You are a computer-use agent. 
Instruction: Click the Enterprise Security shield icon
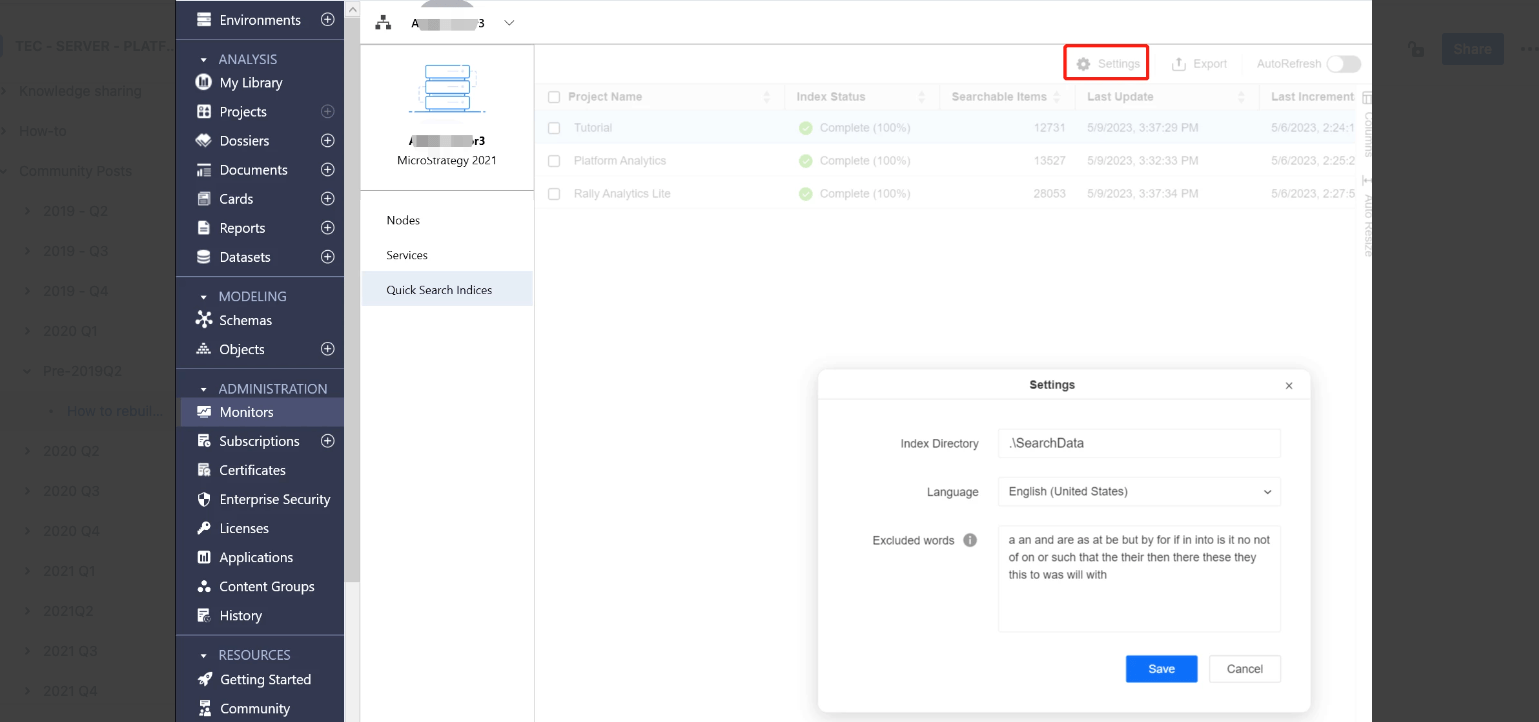tap(204, 499)
